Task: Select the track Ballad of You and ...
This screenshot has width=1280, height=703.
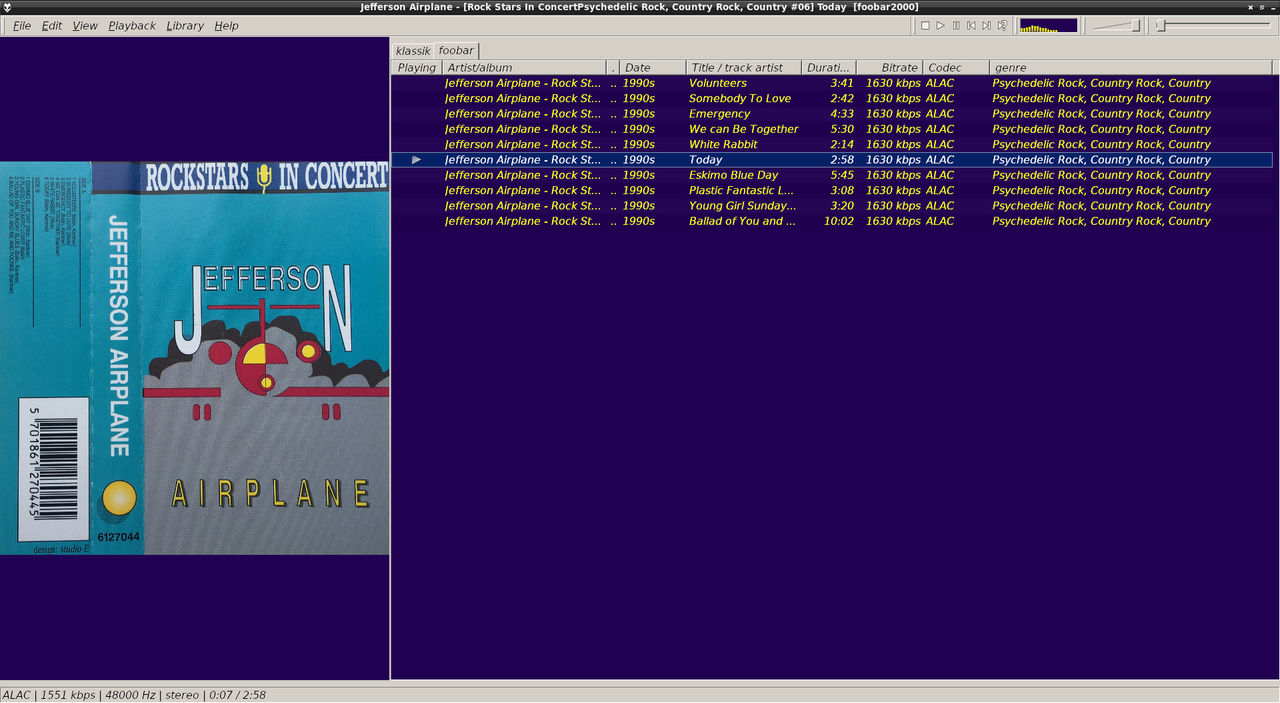Action: (x=831, y=221)
